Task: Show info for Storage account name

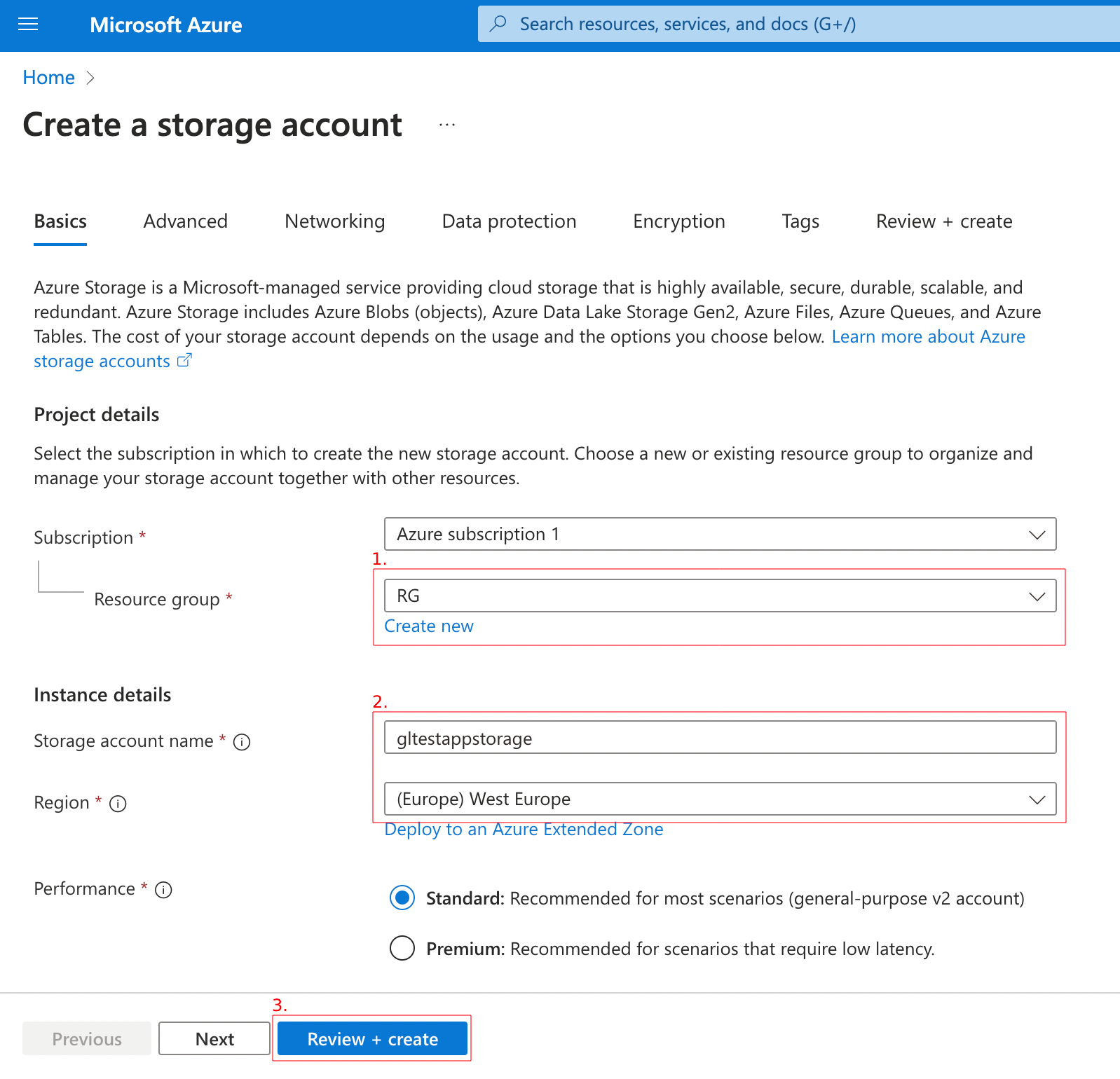Action: [x=242, y=742]
